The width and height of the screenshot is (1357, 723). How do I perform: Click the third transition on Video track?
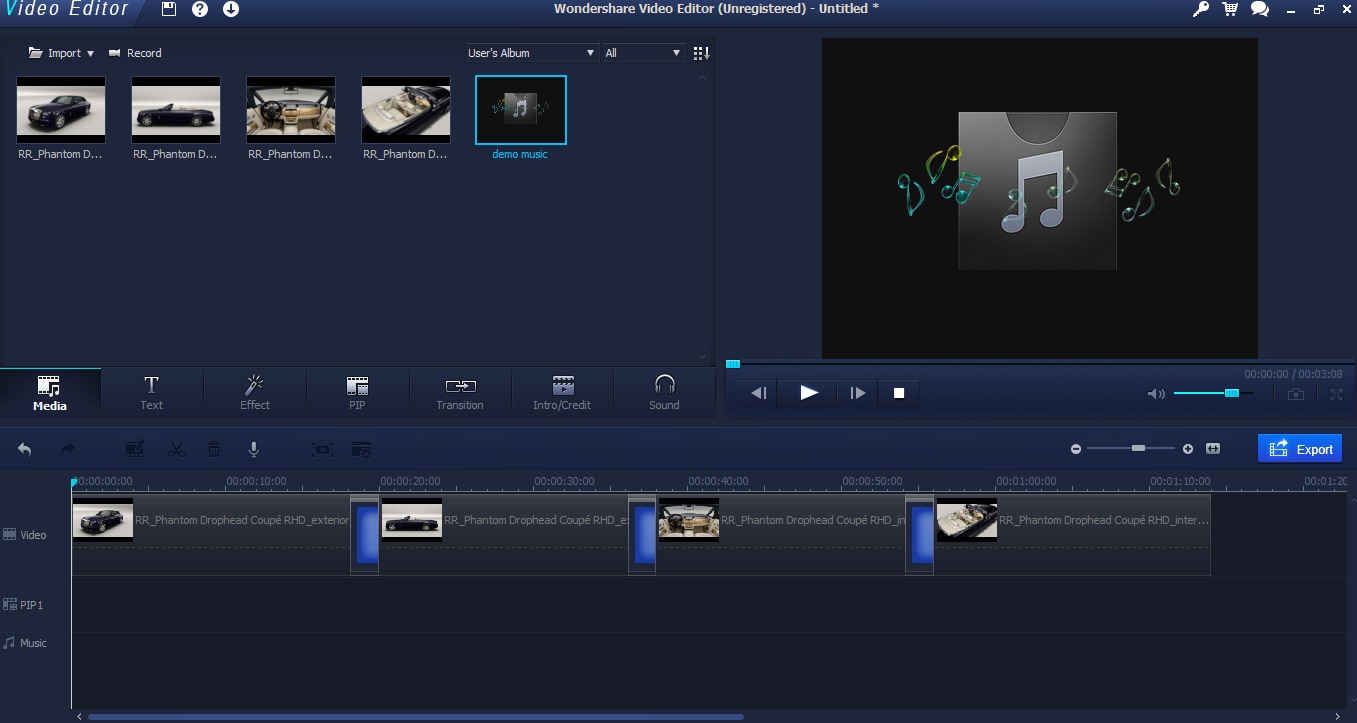pyautogui.click(x=920, y=534)
